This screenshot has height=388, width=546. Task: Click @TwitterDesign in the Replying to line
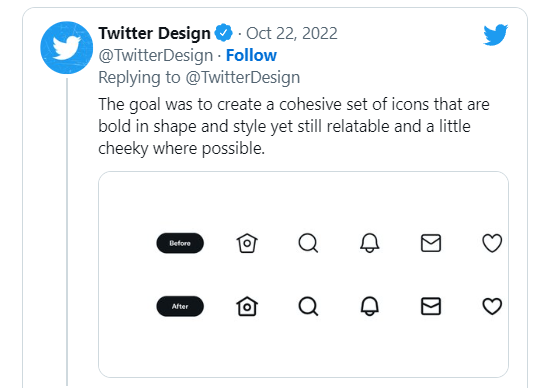[x=243, y=77]
